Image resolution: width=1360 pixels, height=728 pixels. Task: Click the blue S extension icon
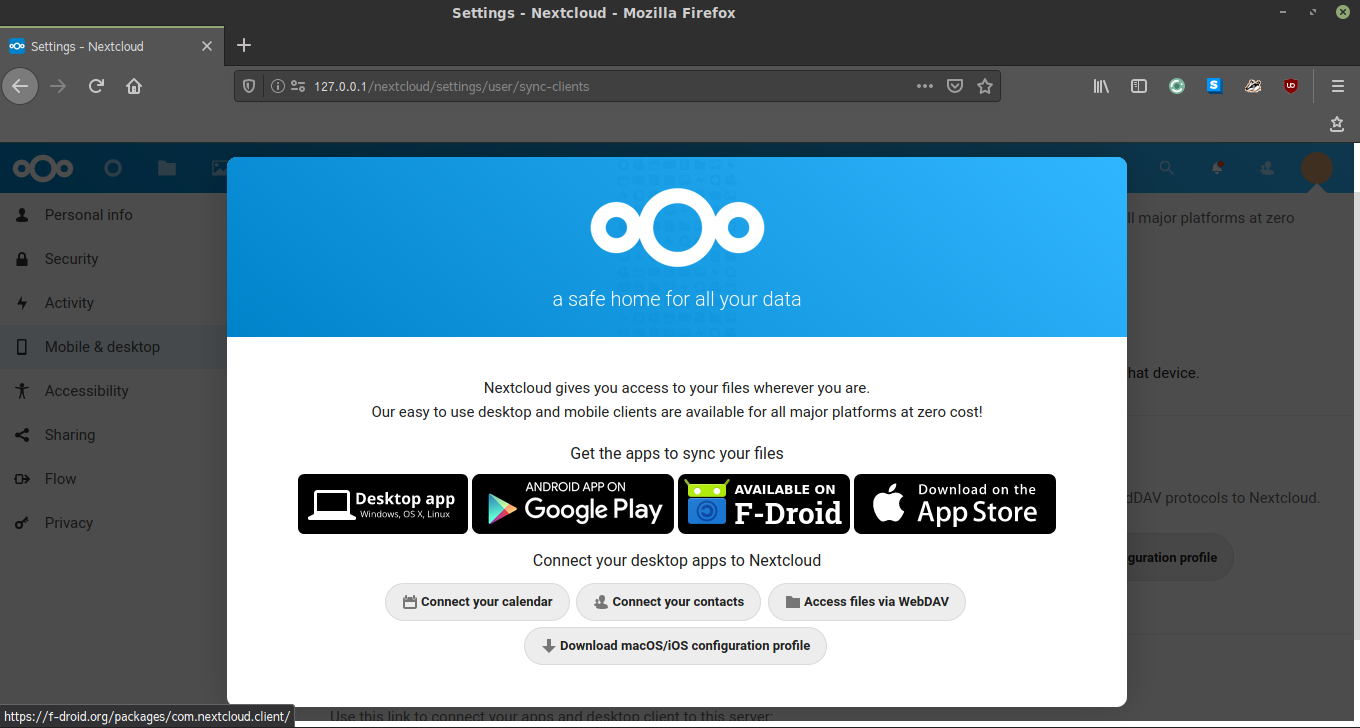[x=1214, y=86]
